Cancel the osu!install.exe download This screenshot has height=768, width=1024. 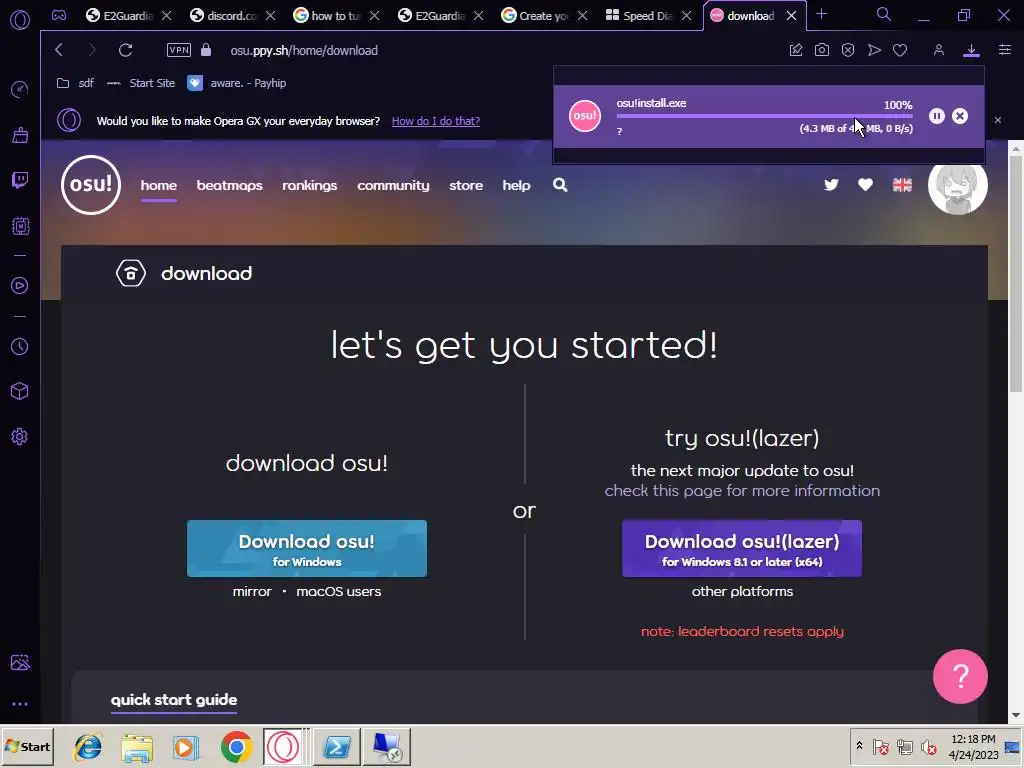tap(959, 116)
